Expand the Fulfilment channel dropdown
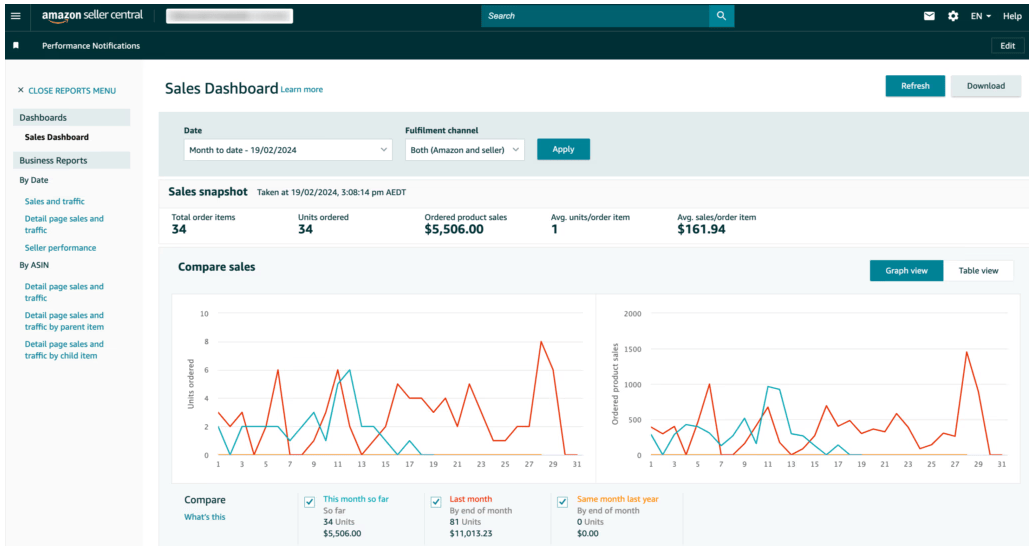This screenshot has width=1034, height=546. [464, 149]
